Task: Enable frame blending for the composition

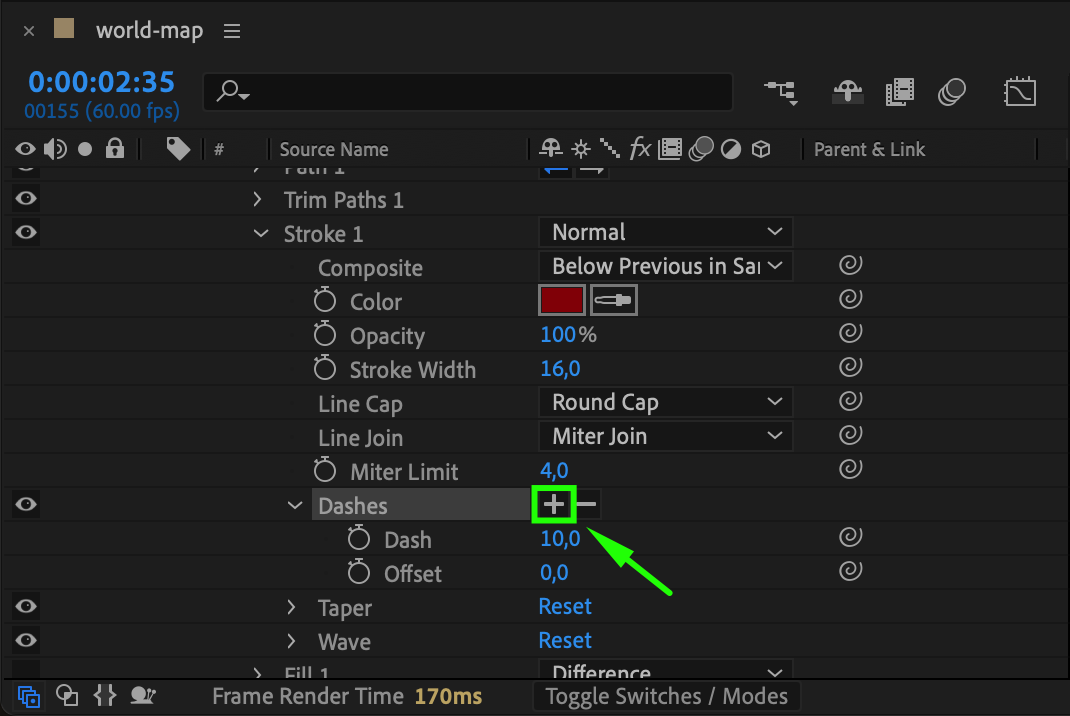Action: [x=900, y=92]
